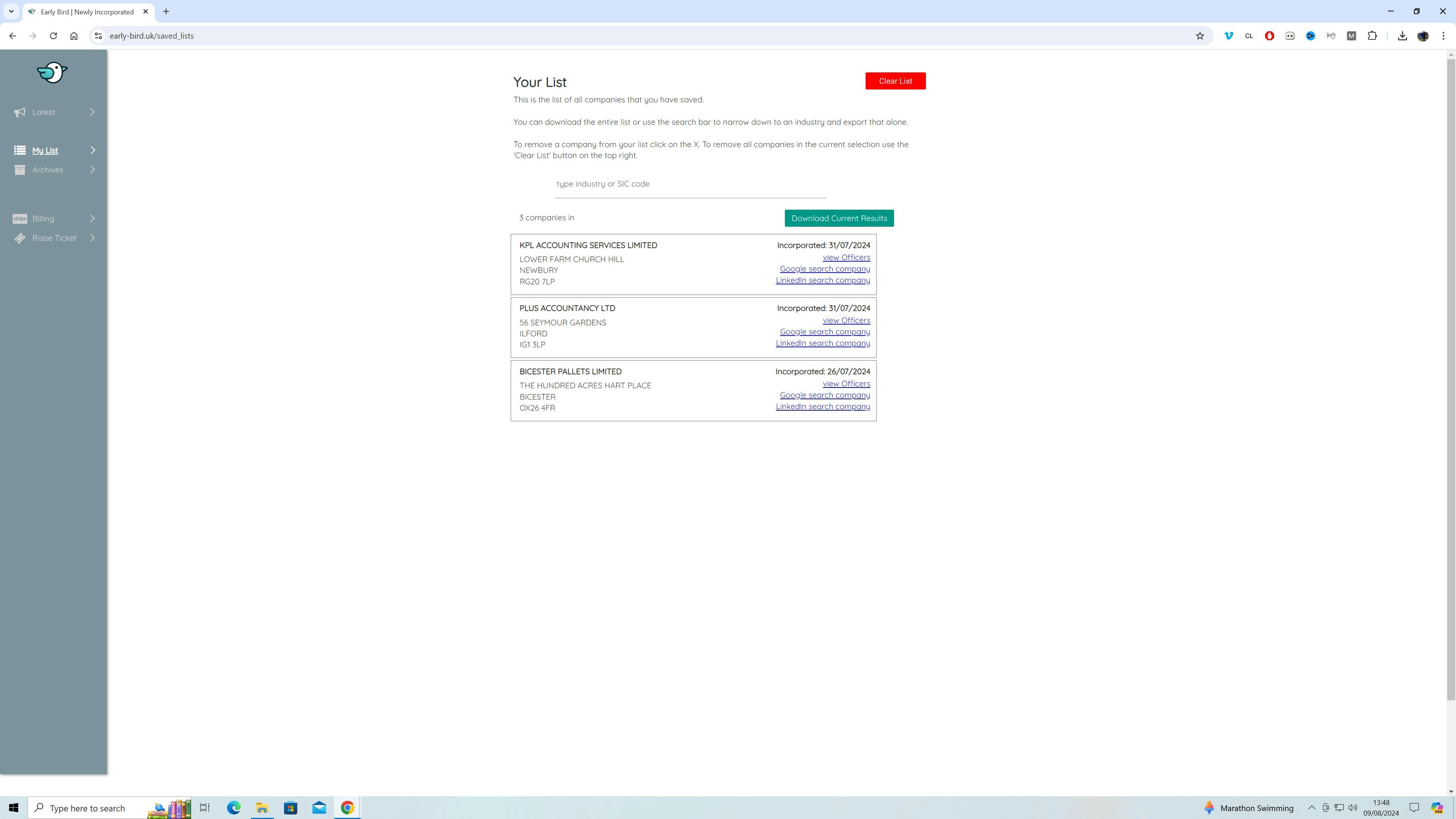Google search Bicester Pallets Limited
The image size is (1456, 819).
point(825,395)
